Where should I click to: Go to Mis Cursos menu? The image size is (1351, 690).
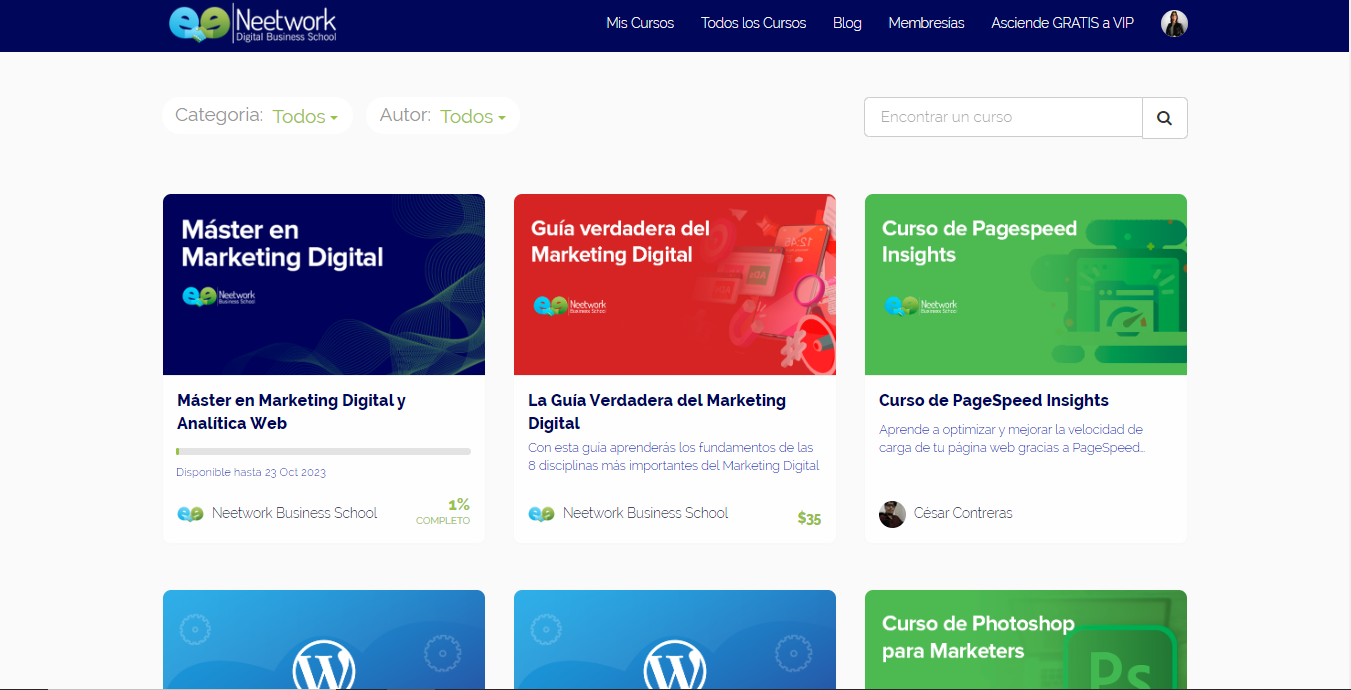click(640, 23)
